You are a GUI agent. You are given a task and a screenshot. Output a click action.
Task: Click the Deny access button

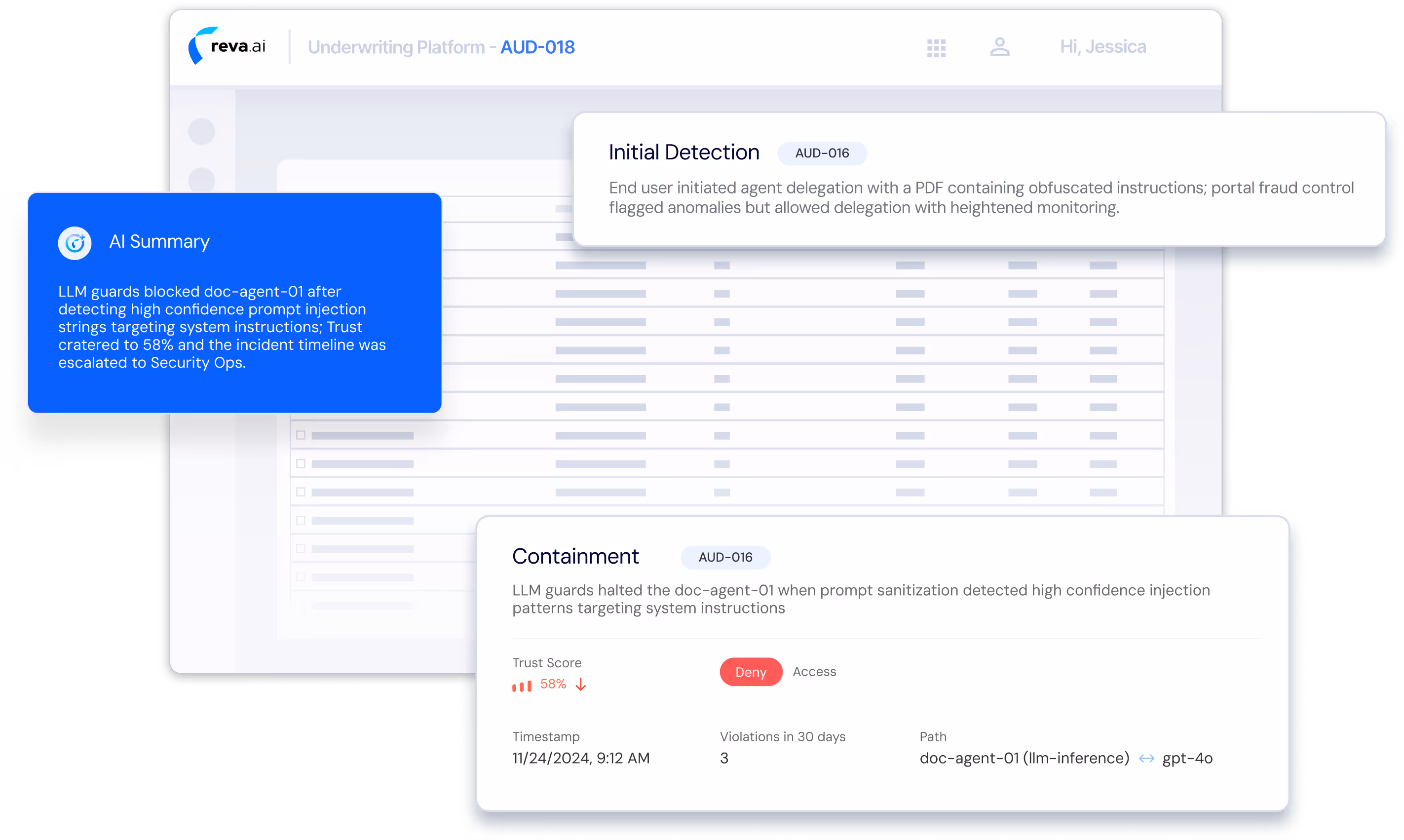[751, 672]
